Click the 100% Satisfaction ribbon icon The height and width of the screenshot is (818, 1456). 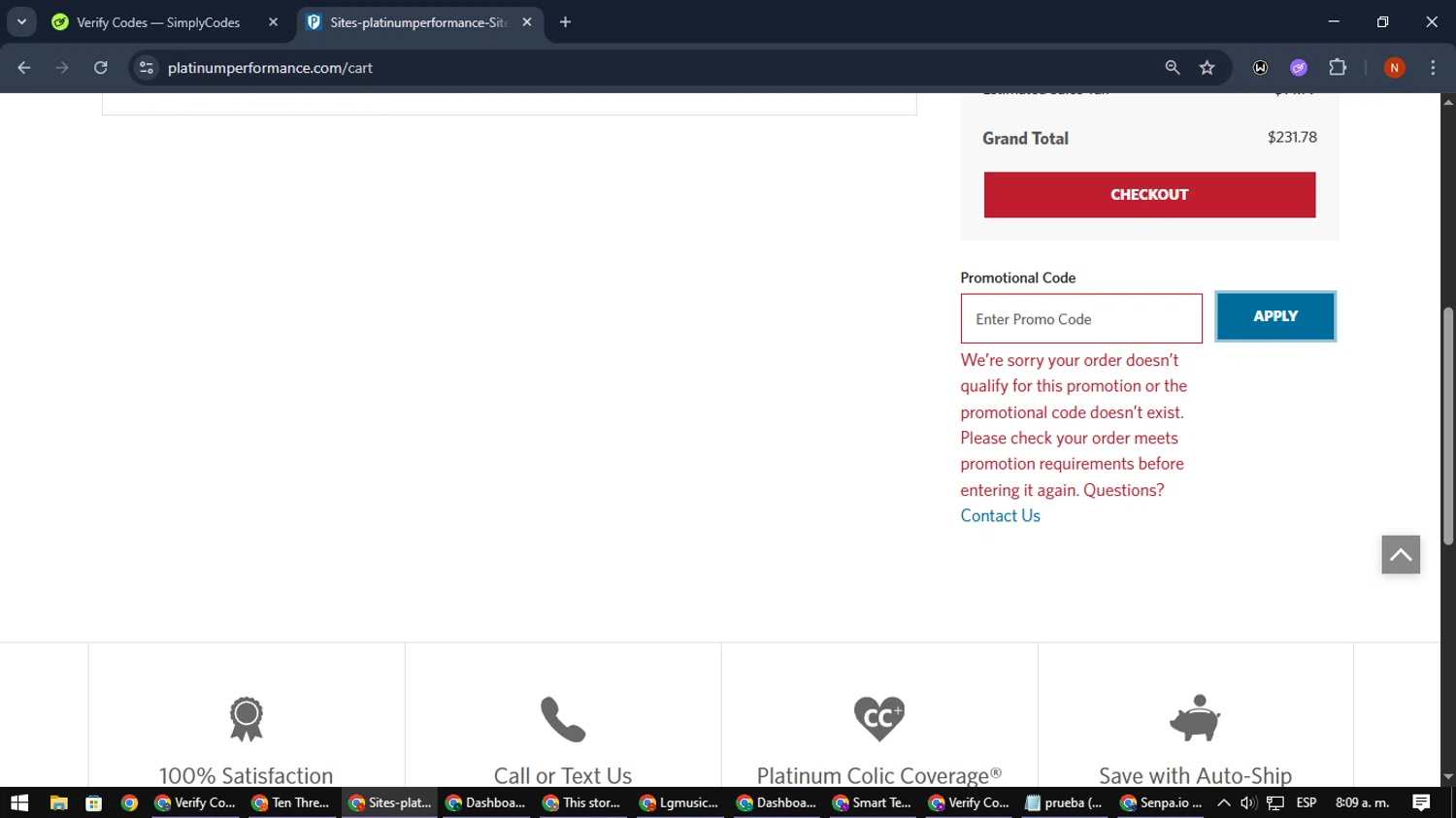point(247,719)
